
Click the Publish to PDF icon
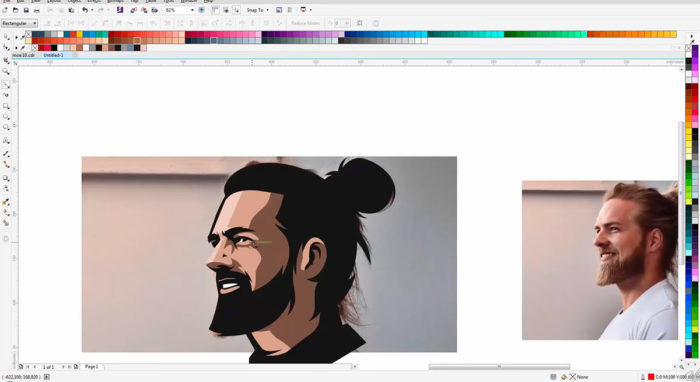point(154,10)
